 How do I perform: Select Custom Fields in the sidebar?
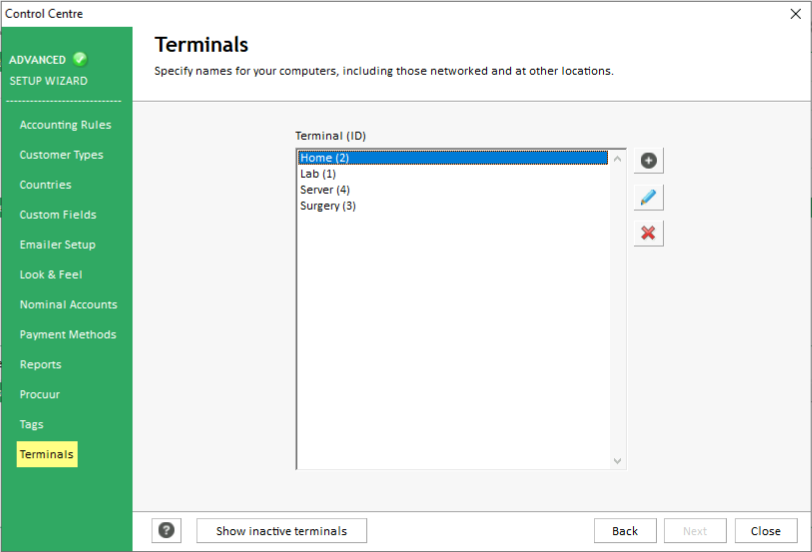58,215
